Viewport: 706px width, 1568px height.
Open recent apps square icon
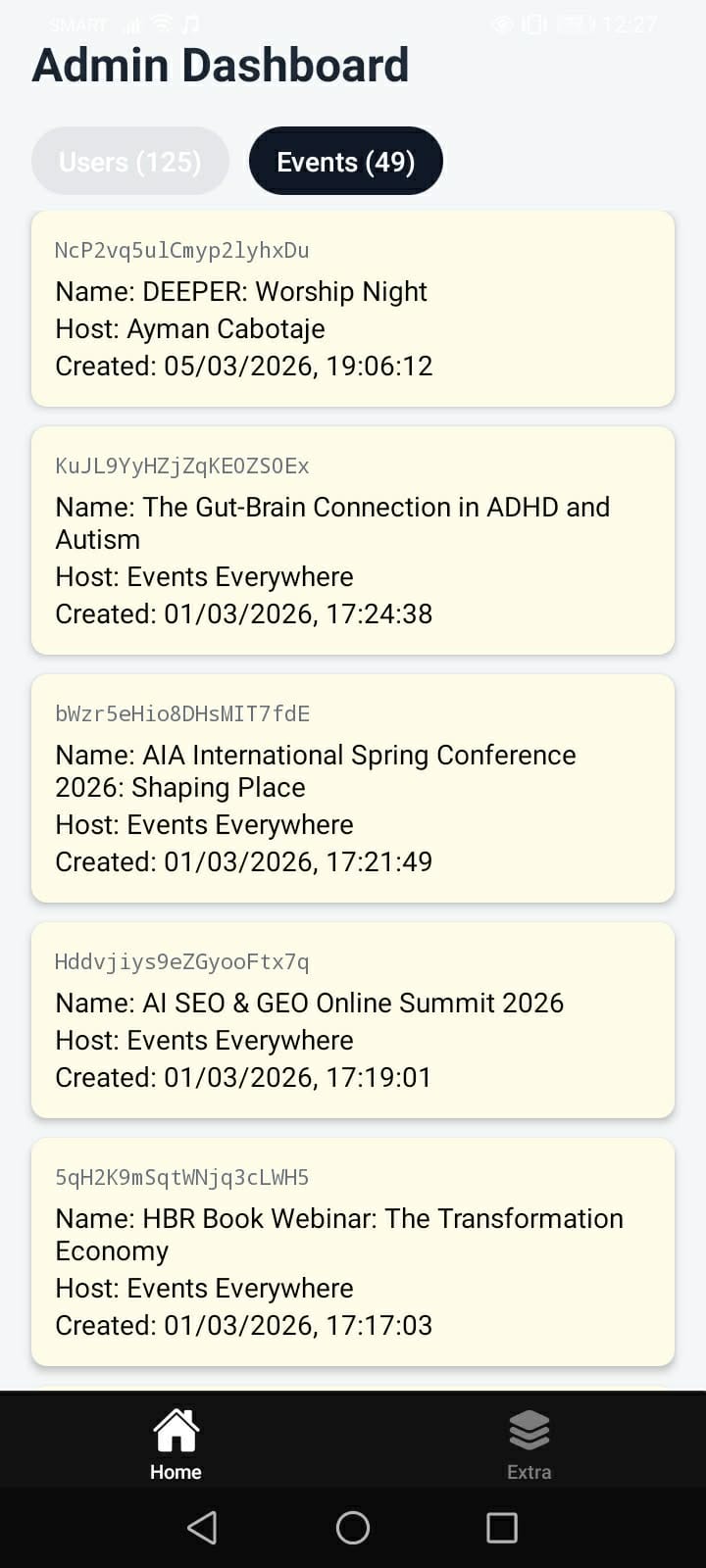[502, 1527]
